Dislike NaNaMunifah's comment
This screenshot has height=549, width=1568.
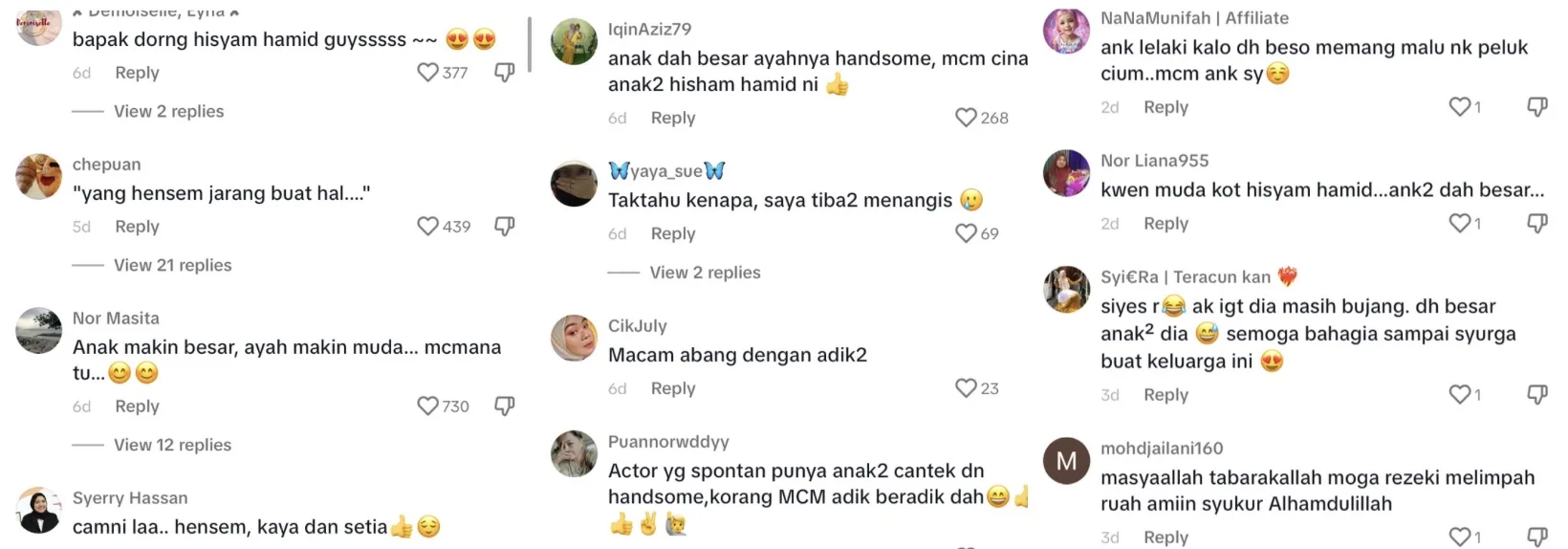point(1537,107)
